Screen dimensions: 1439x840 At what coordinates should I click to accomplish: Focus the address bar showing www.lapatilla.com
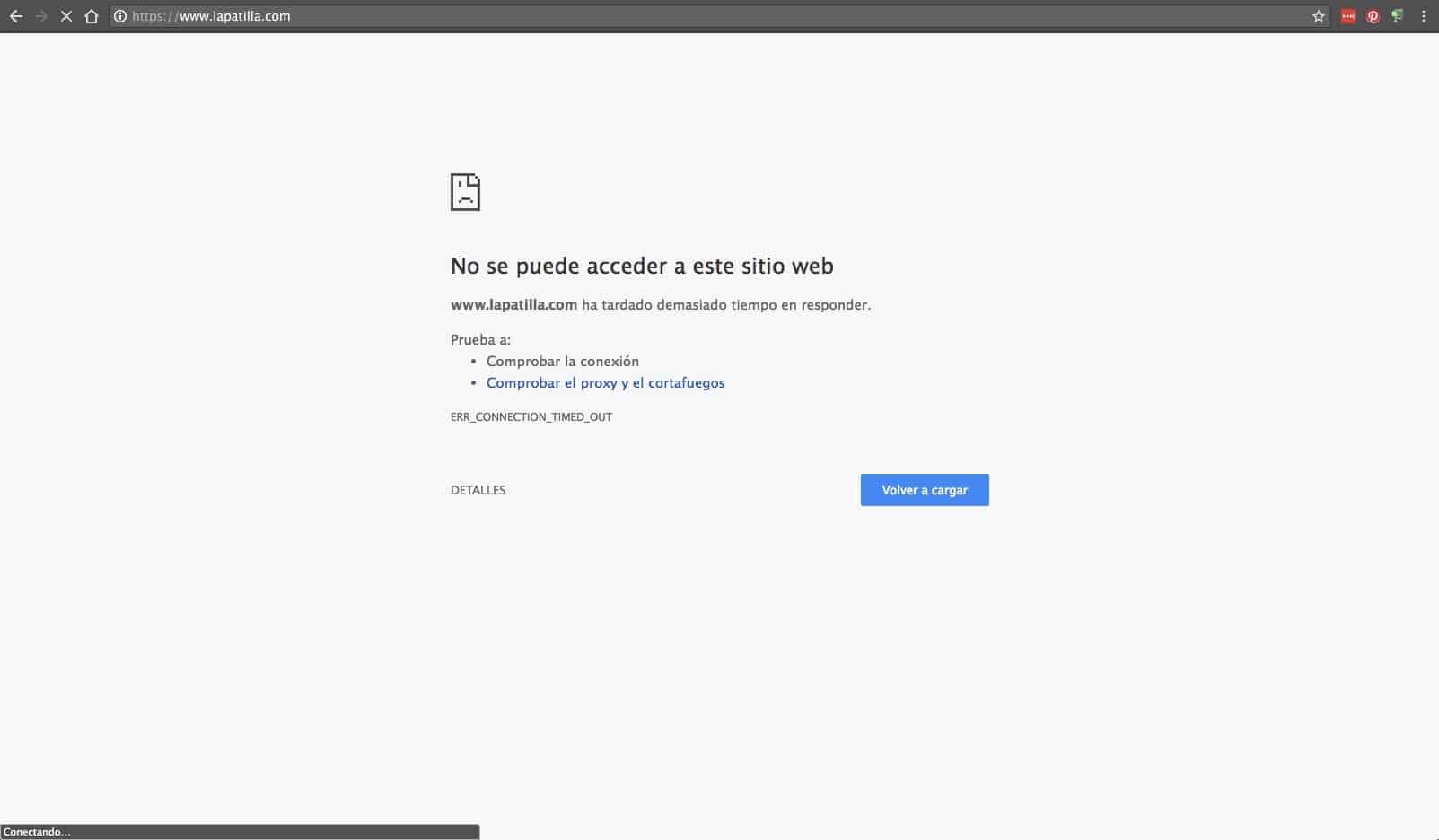718,16
